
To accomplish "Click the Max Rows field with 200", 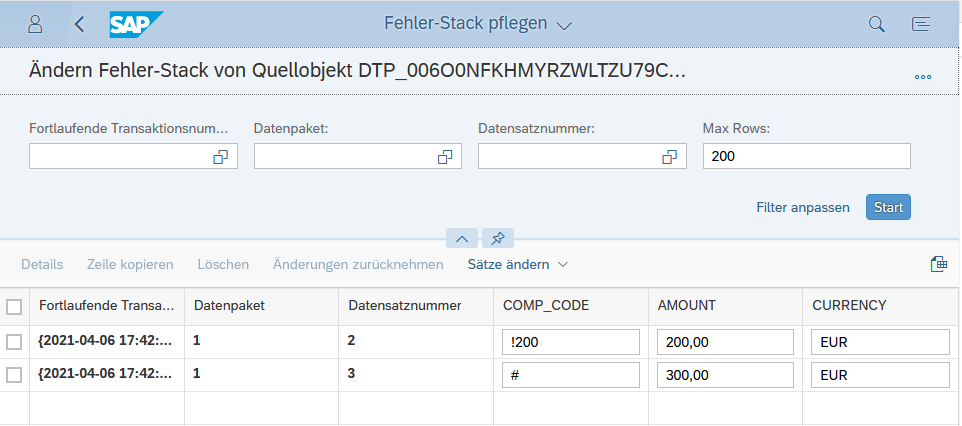I will 807,157.
